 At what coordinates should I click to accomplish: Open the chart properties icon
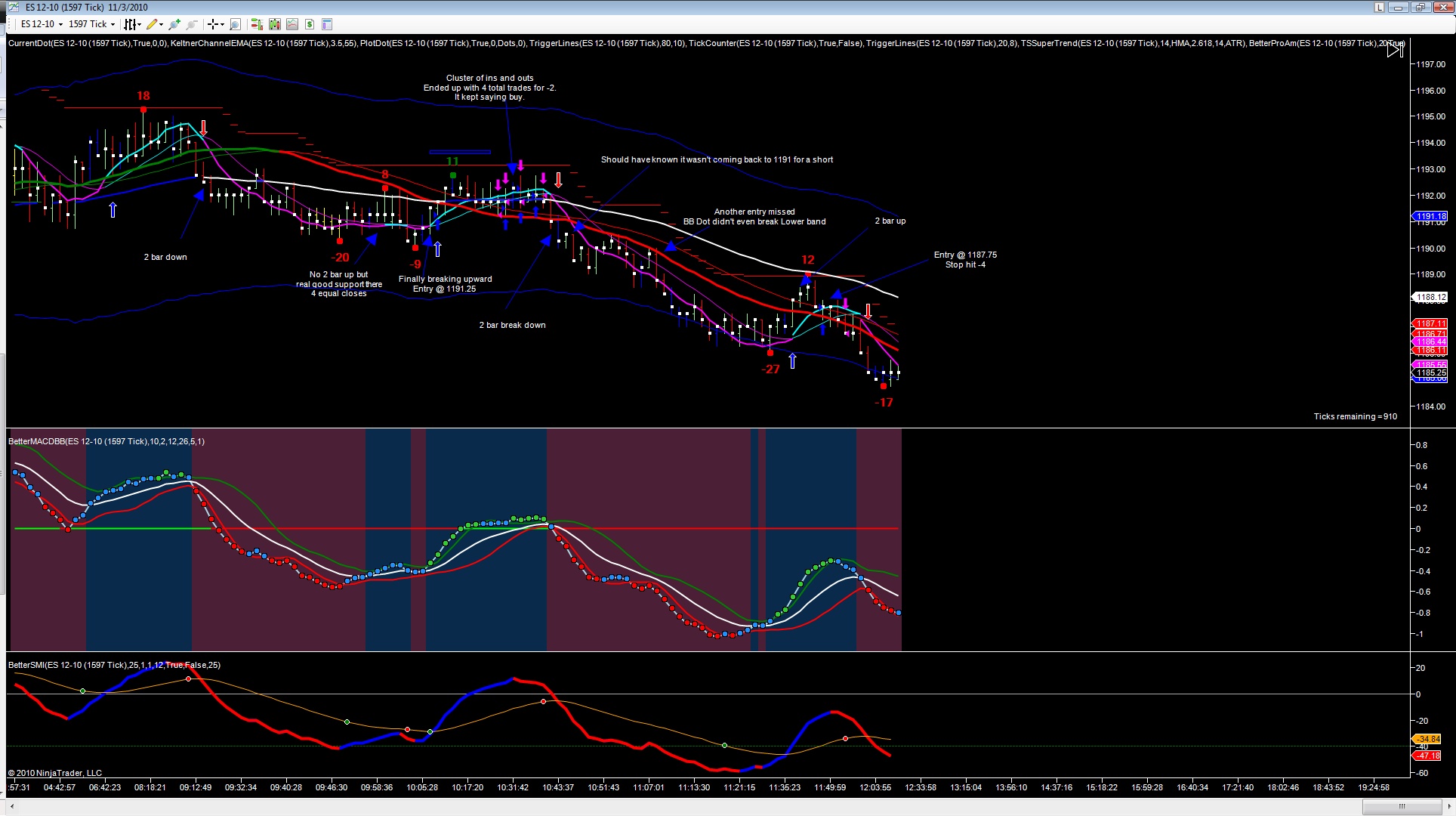pyautogui.click(x=327, y=24)
